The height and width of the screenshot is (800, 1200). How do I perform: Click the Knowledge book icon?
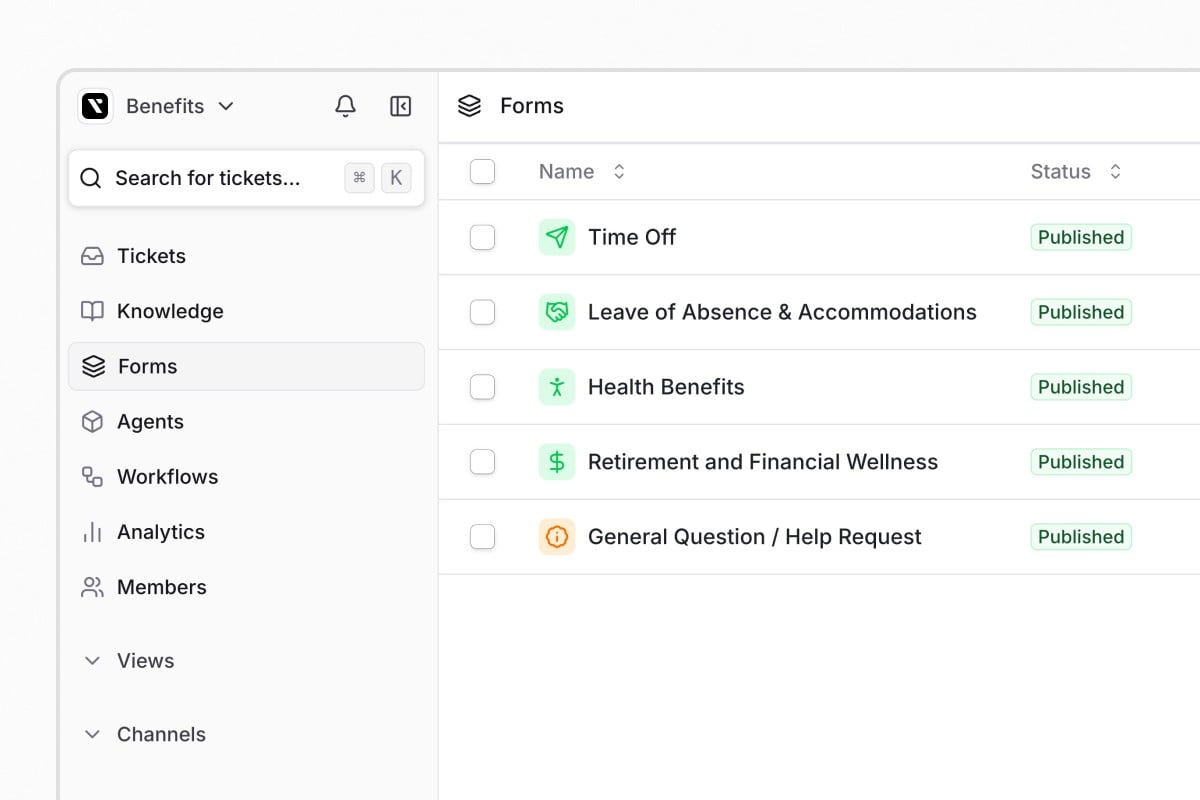pyautogui.click(x=92, y=311)
